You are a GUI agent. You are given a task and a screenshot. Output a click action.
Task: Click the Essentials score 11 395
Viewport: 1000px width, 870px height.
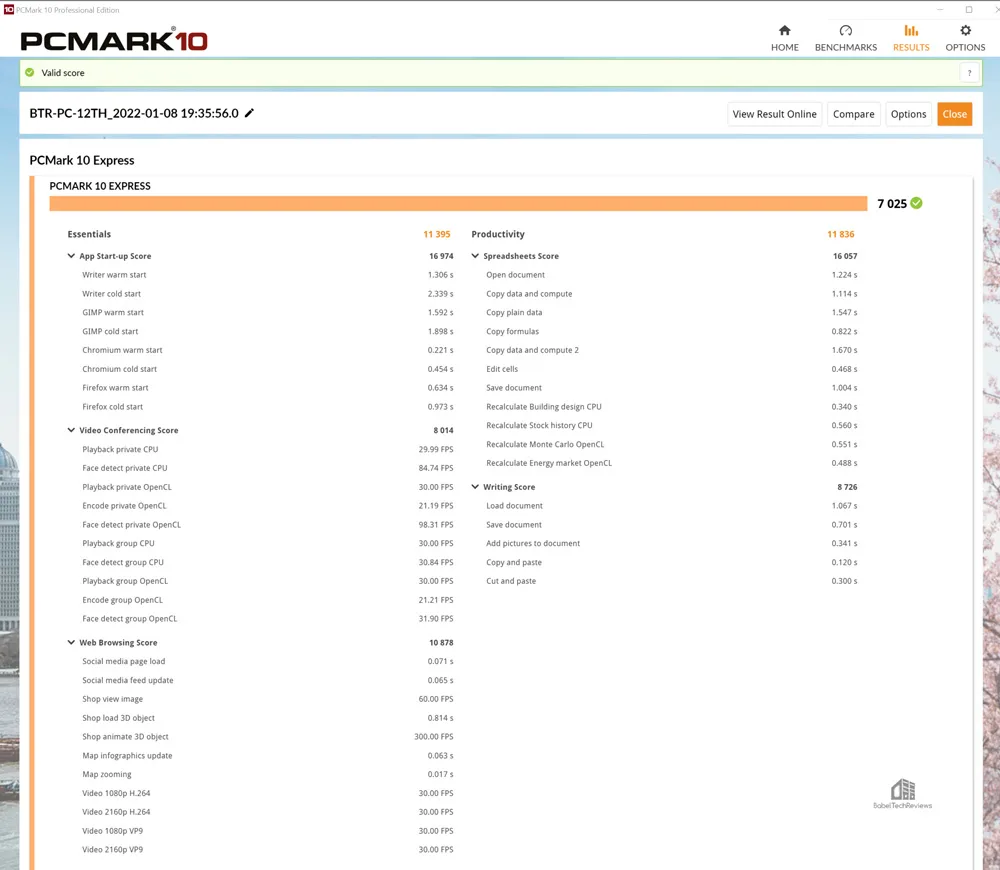[437, 234]
